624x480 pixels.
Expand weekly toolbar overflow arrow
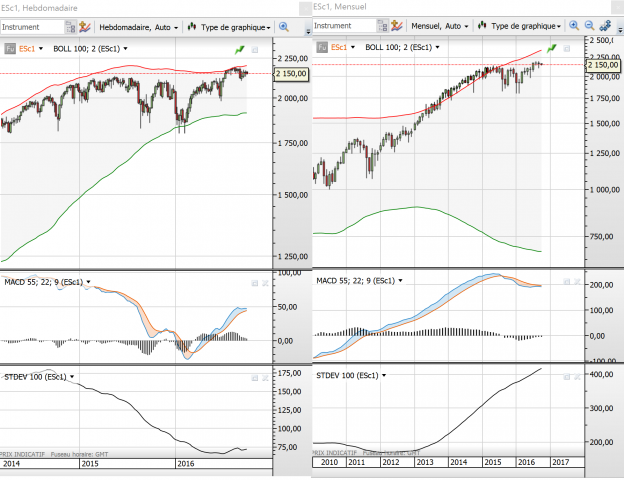(308, 31)
